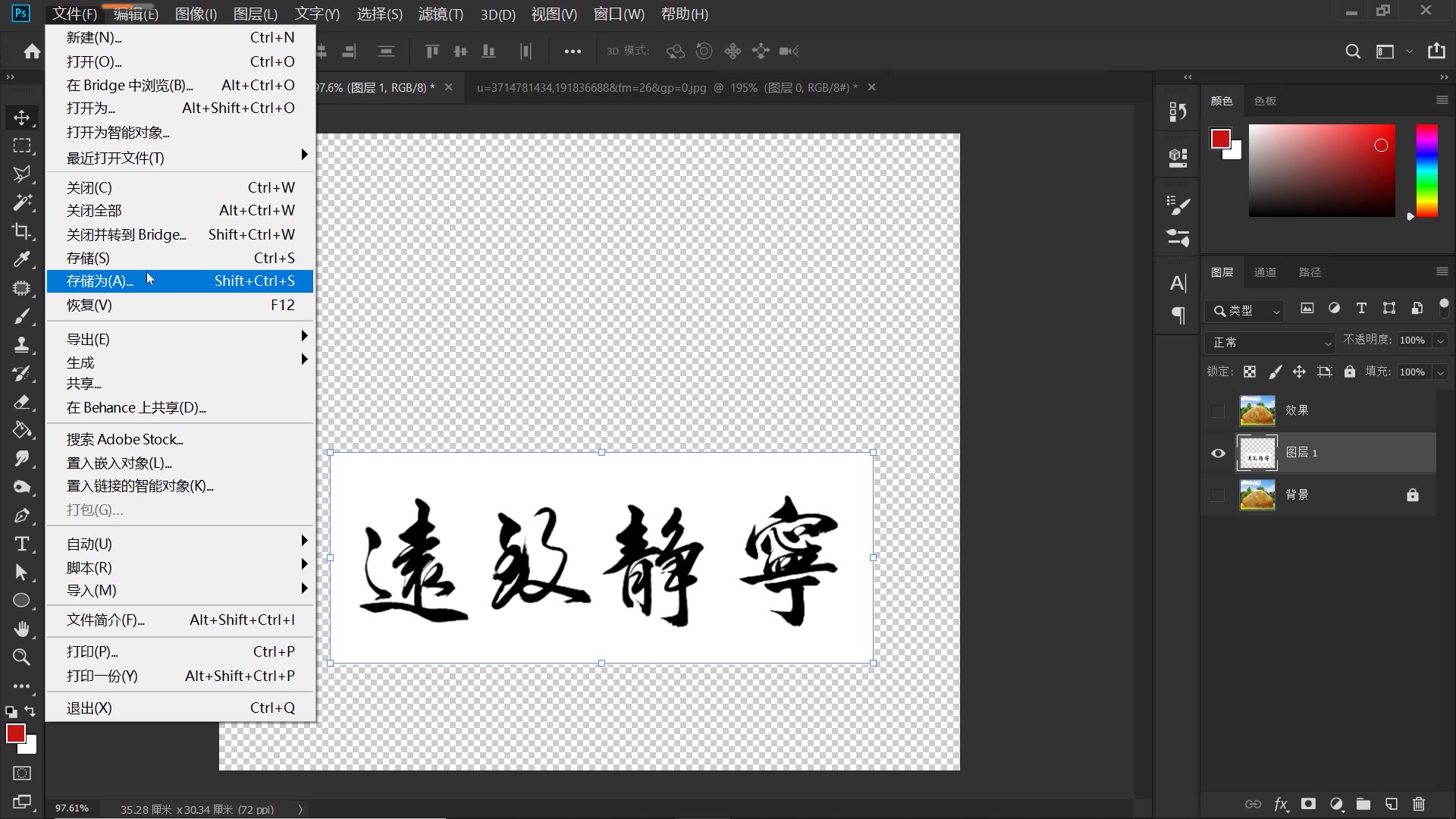Open layer styles with the fx icon
1456x819 pixels.
[x=1282, y=805]
